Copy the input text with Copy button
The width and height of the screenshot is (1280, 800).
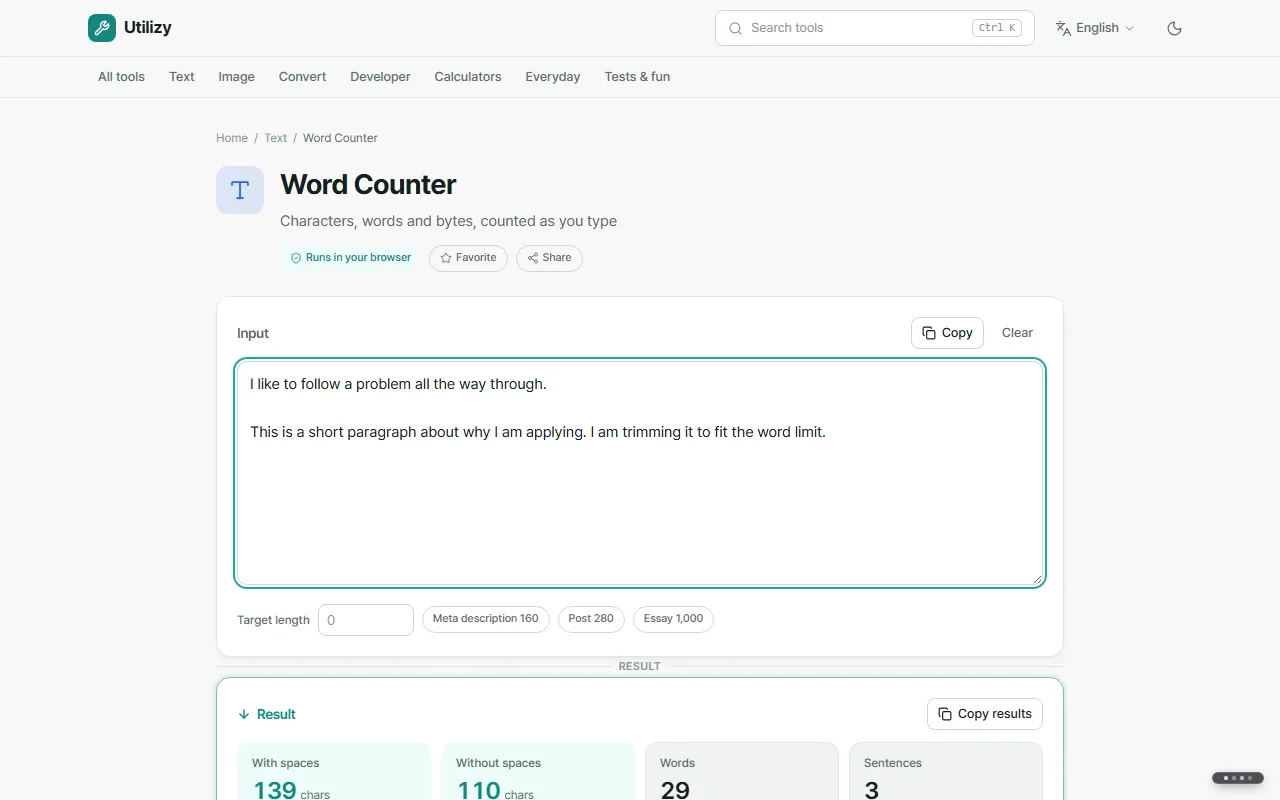pyautogui.click(x=947, y=333)
